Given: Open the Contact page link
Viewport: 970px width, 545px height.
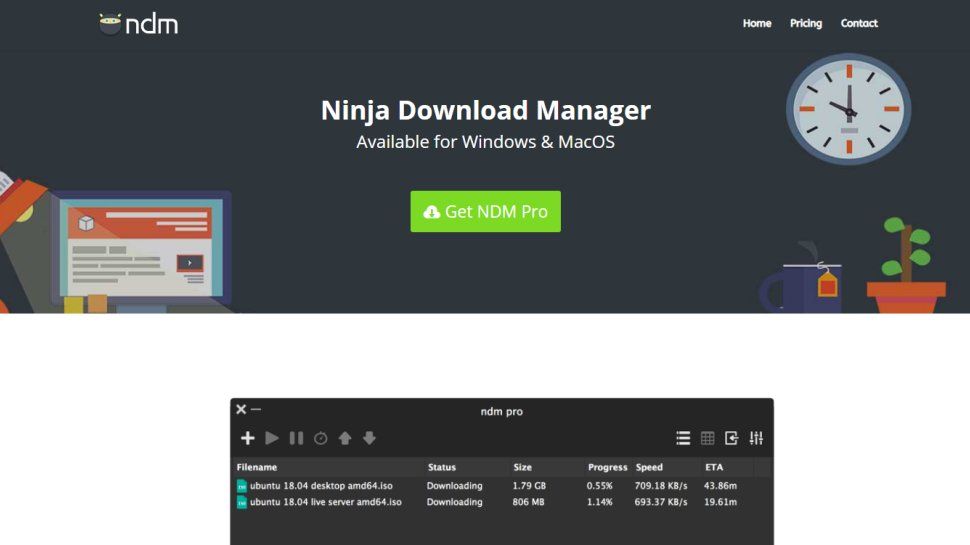Looking at the screenshot, I should (x=859, y=24).
